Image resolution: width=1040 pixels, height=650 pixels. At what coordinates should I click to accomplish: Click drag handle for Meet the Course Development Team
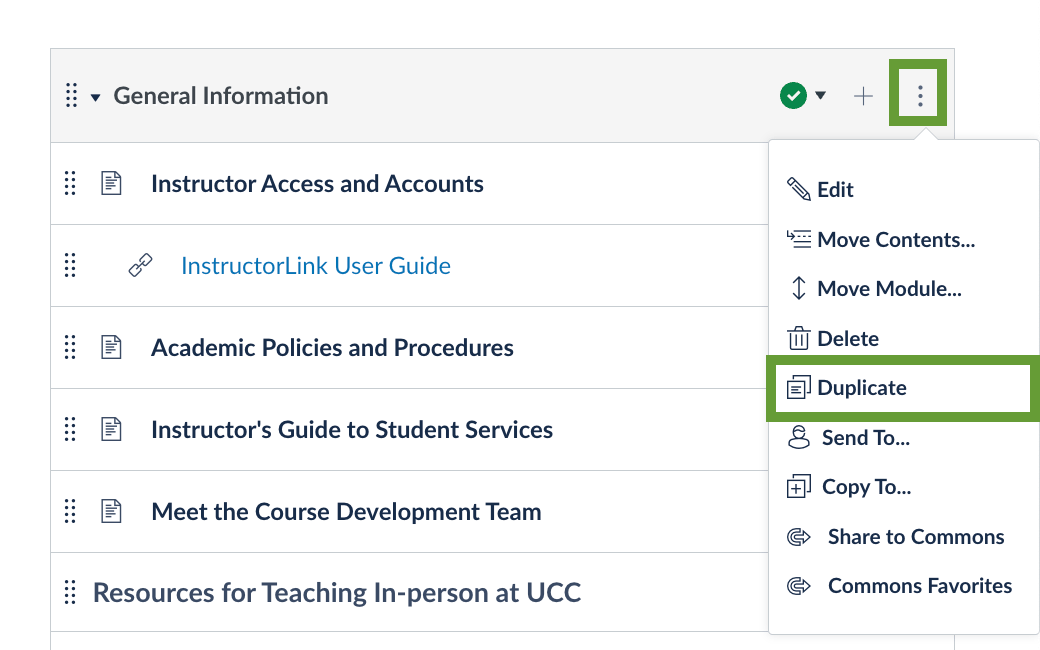tap(70, 512)
